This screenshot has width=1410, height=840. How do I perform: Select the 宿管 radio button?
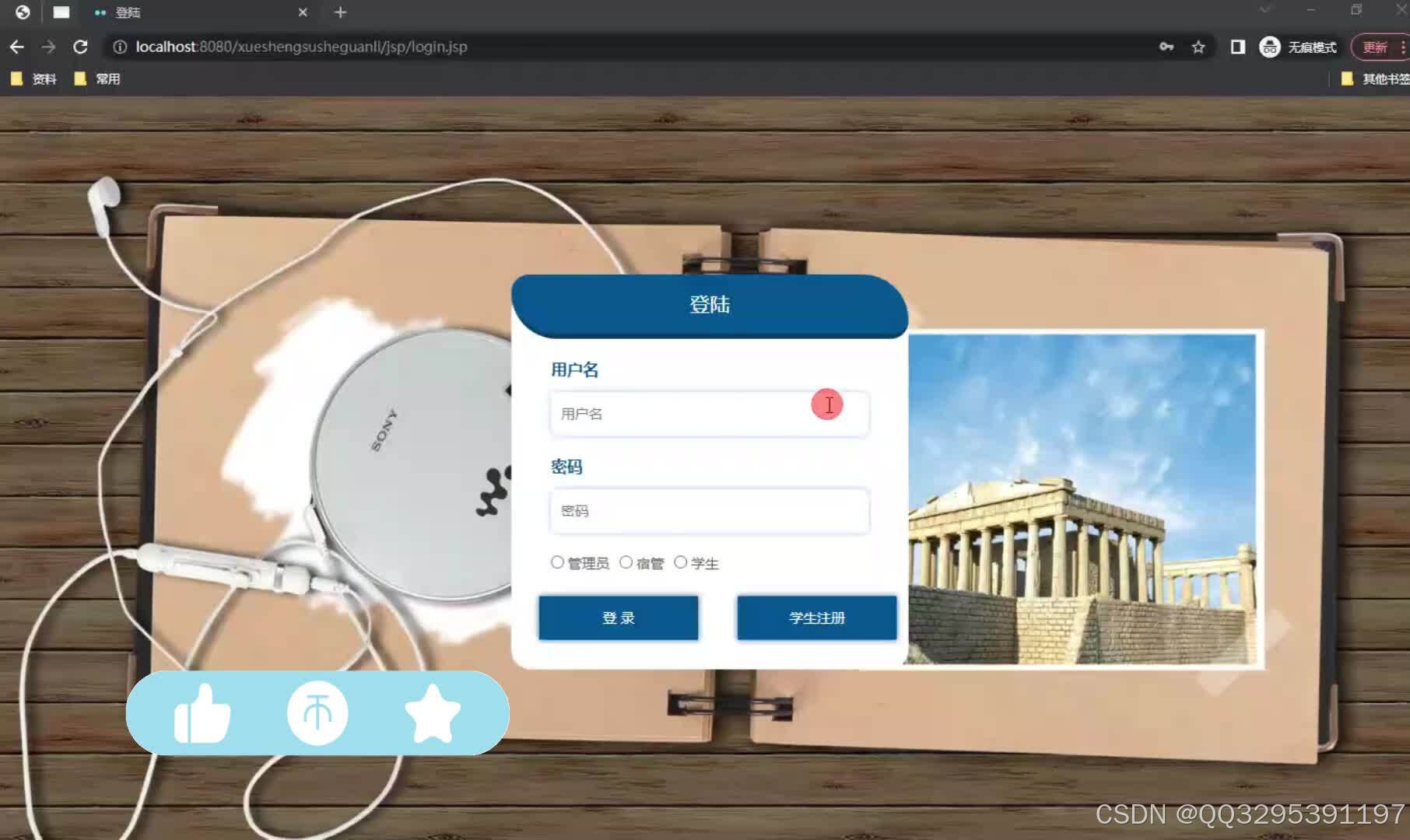[626, 562]
